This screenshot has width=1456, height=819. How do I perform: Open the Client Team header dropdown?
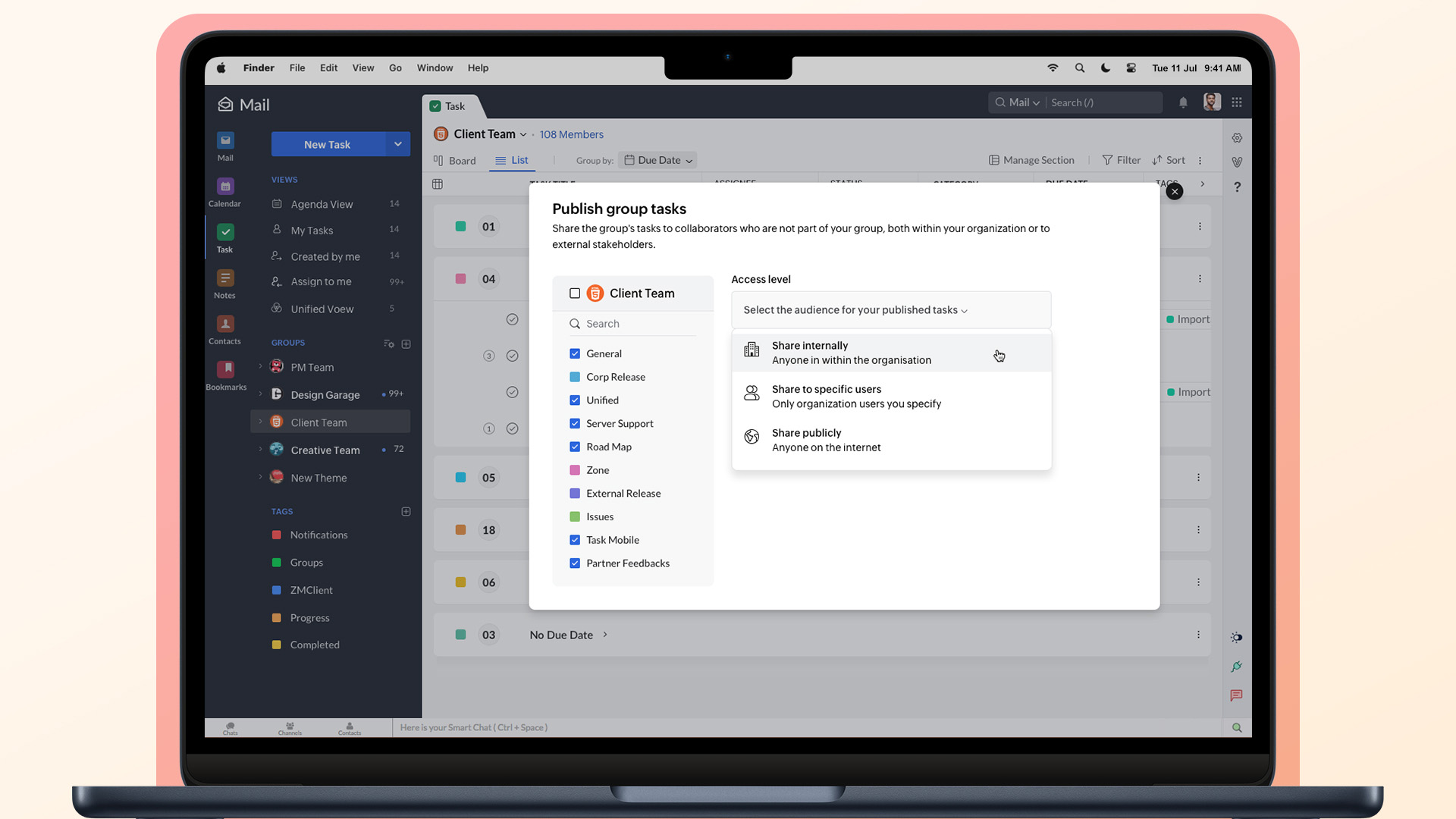coord(523,135)
